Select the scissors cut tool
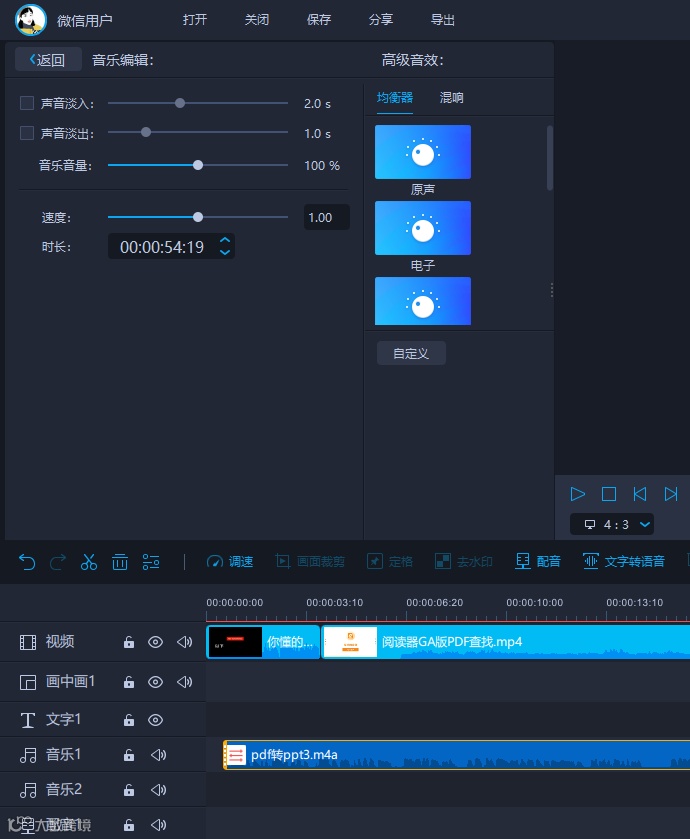The width and height of the screenshot is (690, 839). click(89, 562)
